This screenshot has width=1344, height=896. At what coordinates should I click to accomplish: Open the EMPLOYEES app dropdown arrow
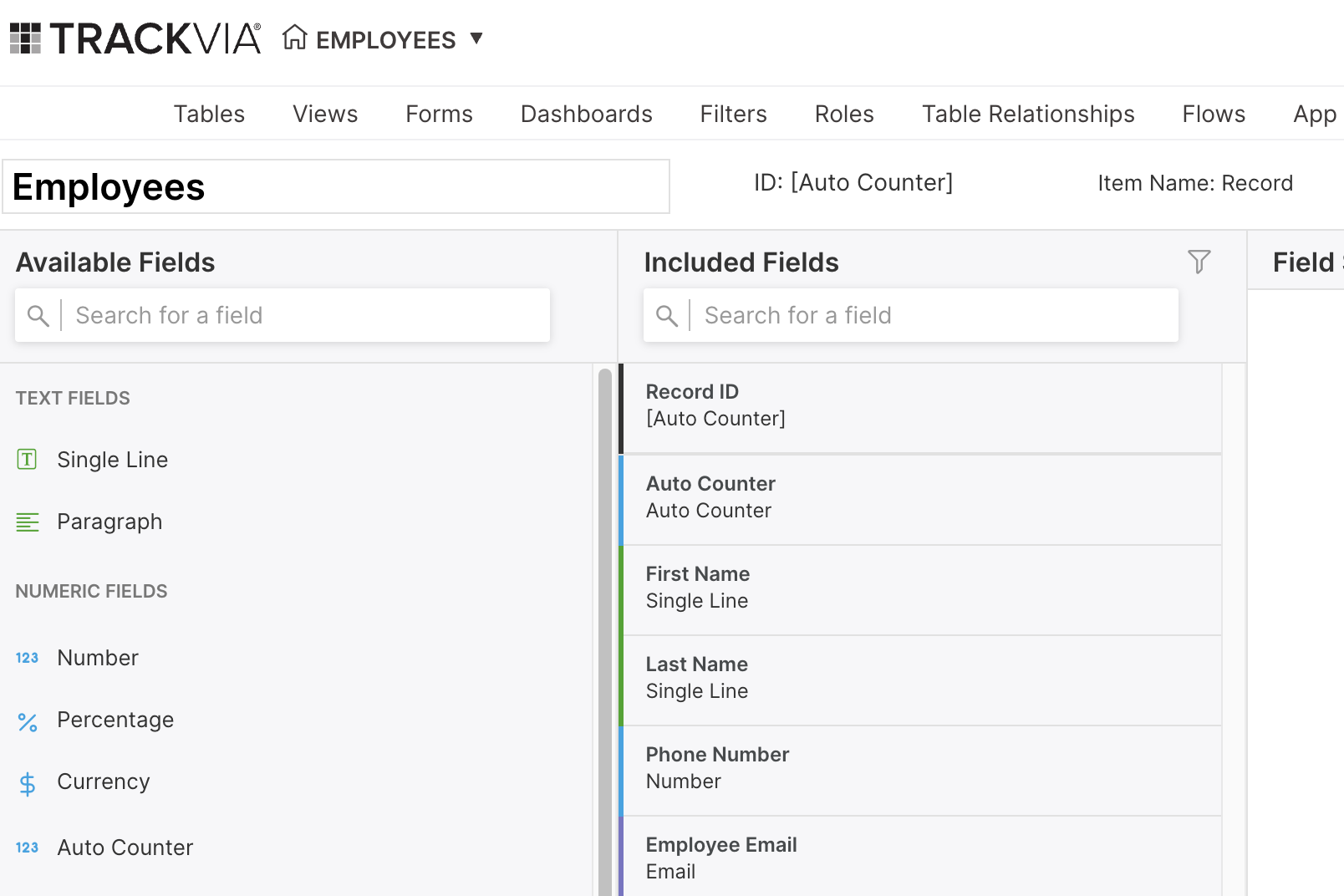tap(476, 38)
